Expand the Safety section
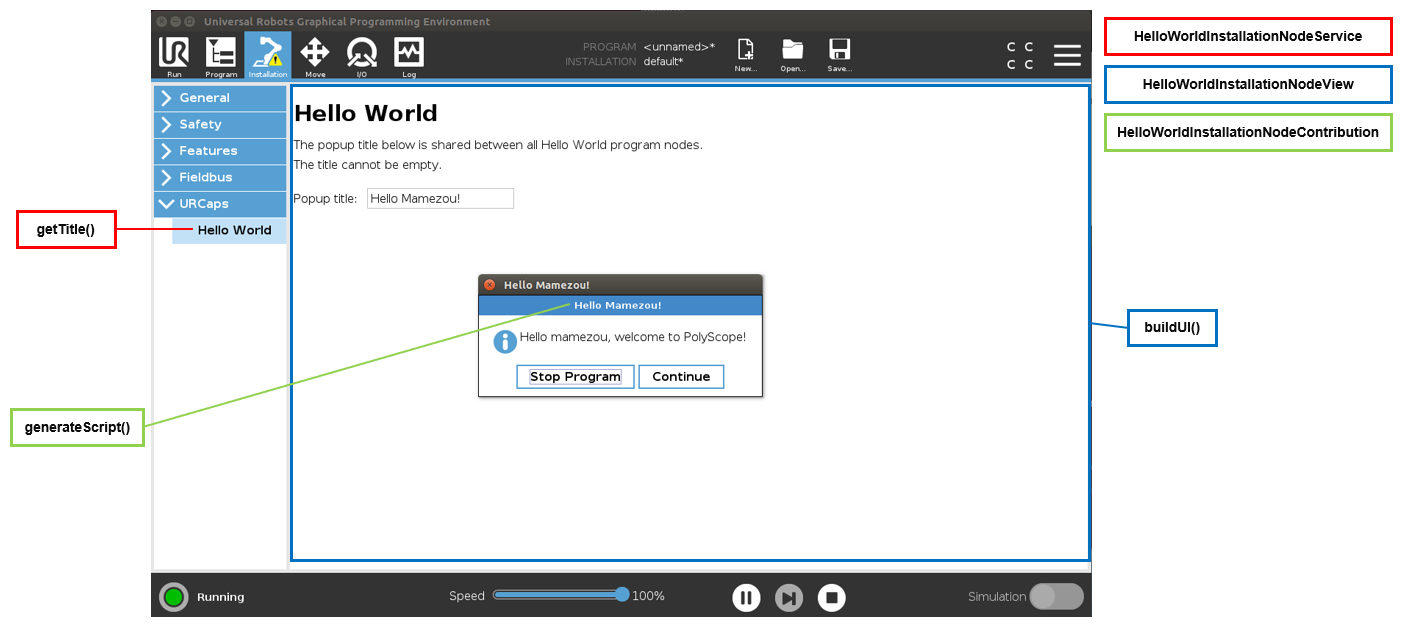This screenshot has width=1402, height=623. [220, 124]
